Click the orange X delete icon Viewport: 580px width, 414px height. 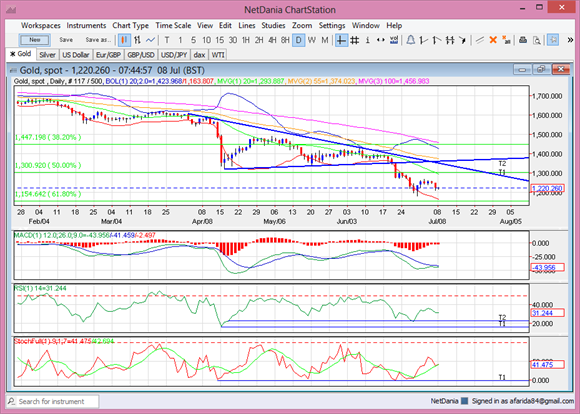coord(493,40)
